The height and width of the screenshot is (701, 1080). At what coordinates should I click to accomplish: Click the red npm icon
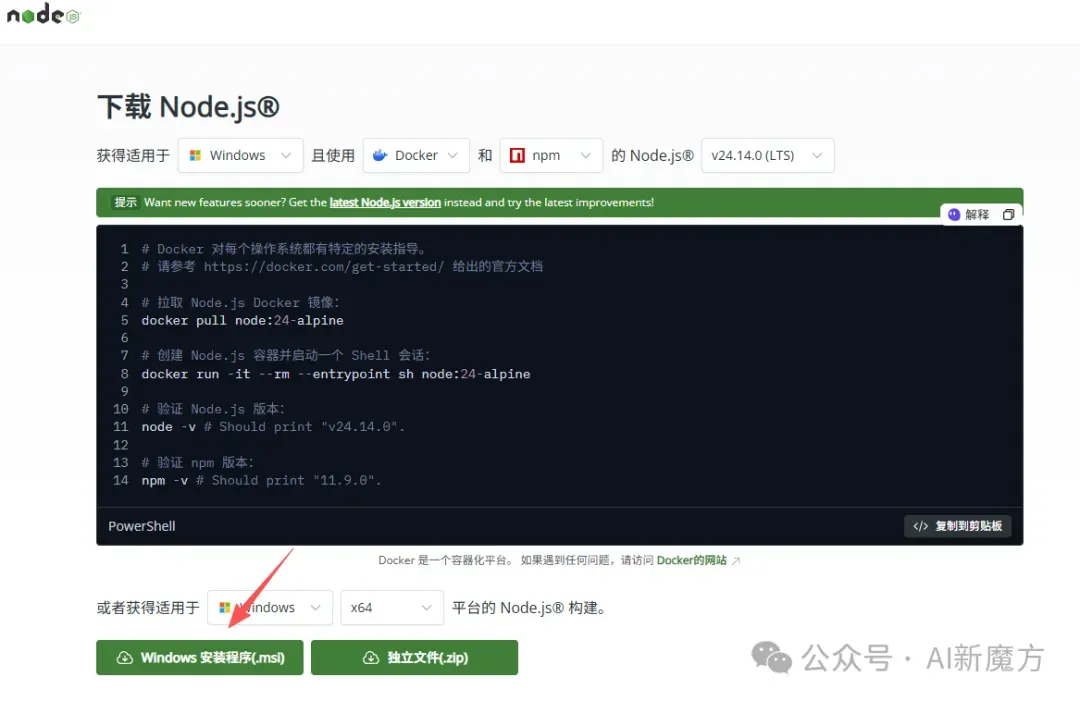pyautogui.click(x=517, y=156)
